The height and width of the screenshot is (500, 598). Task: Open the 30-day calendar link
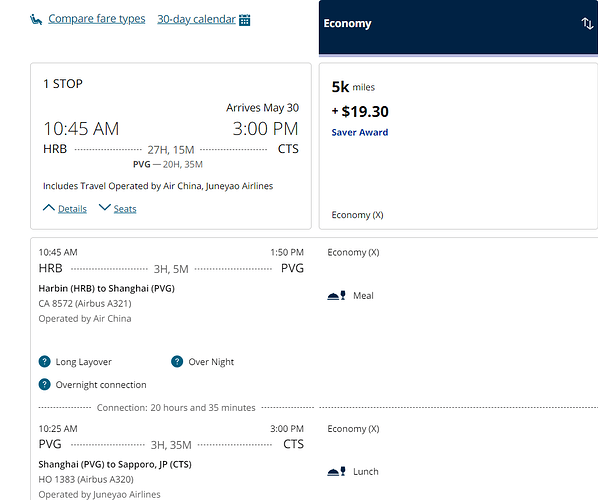pyautogui.click(x=196, y=19)
